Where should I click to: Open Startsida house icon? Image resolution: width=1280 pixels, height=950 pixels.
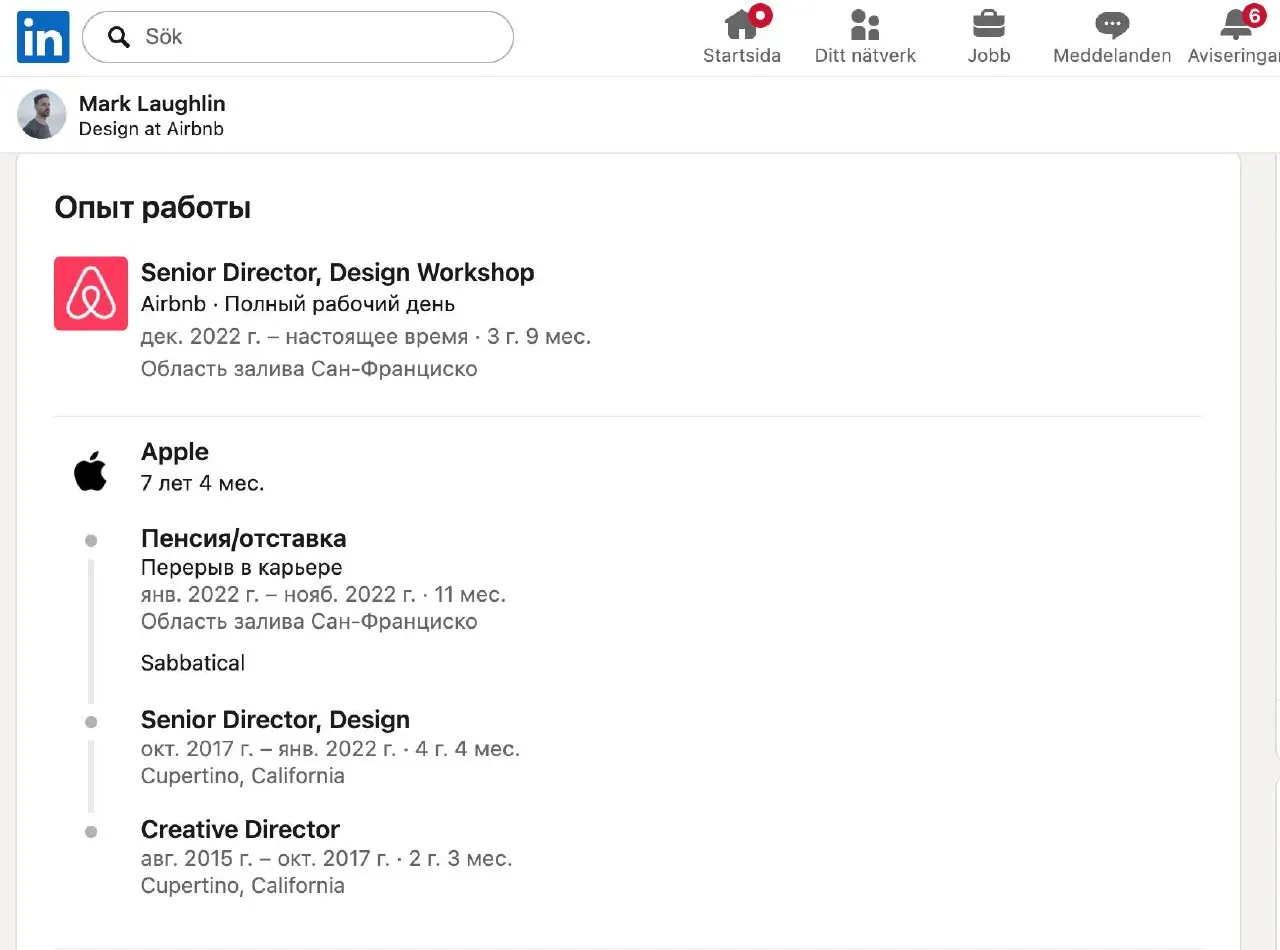tap(741, 23)
